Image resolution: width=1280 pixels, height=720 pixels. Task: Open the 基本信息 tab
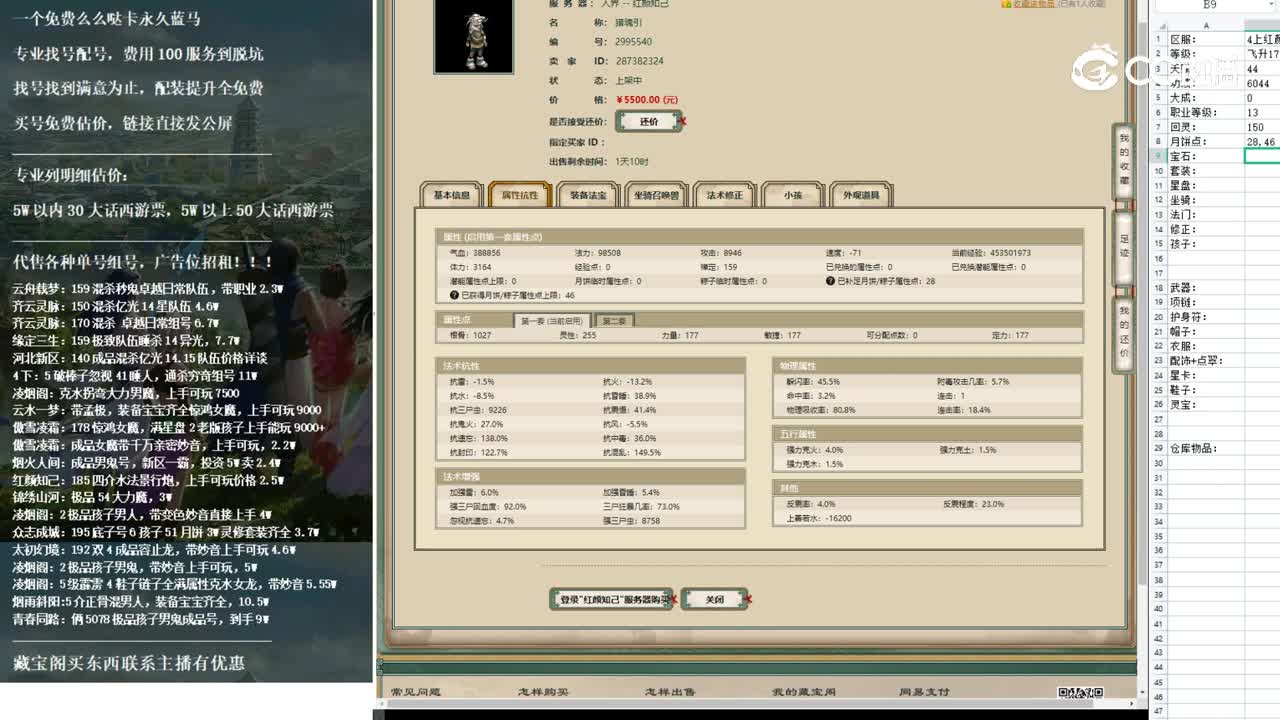452,195
